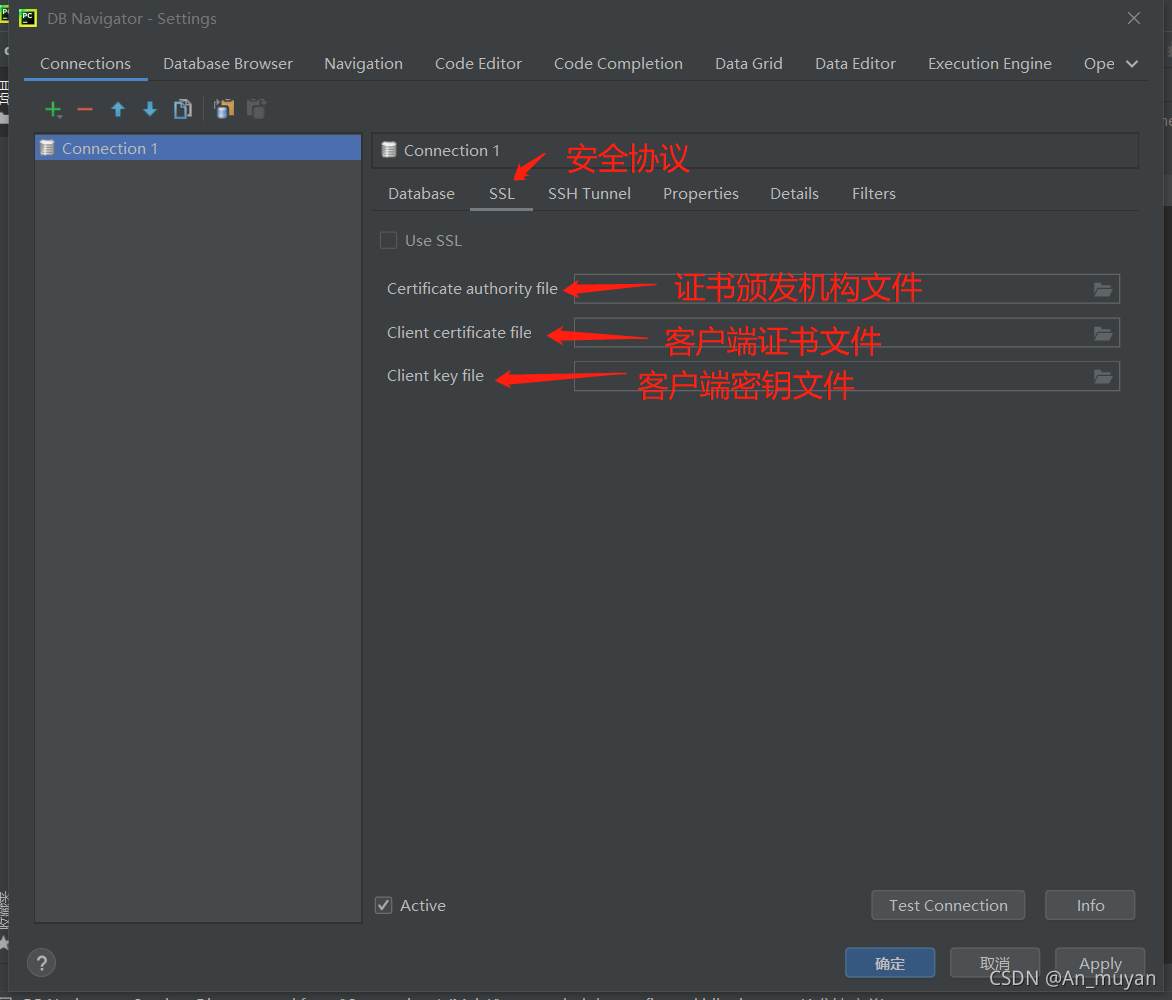The image size is (1172, 1000).
Task: Remove selected connection with minus icon
Action: [85, 110]
